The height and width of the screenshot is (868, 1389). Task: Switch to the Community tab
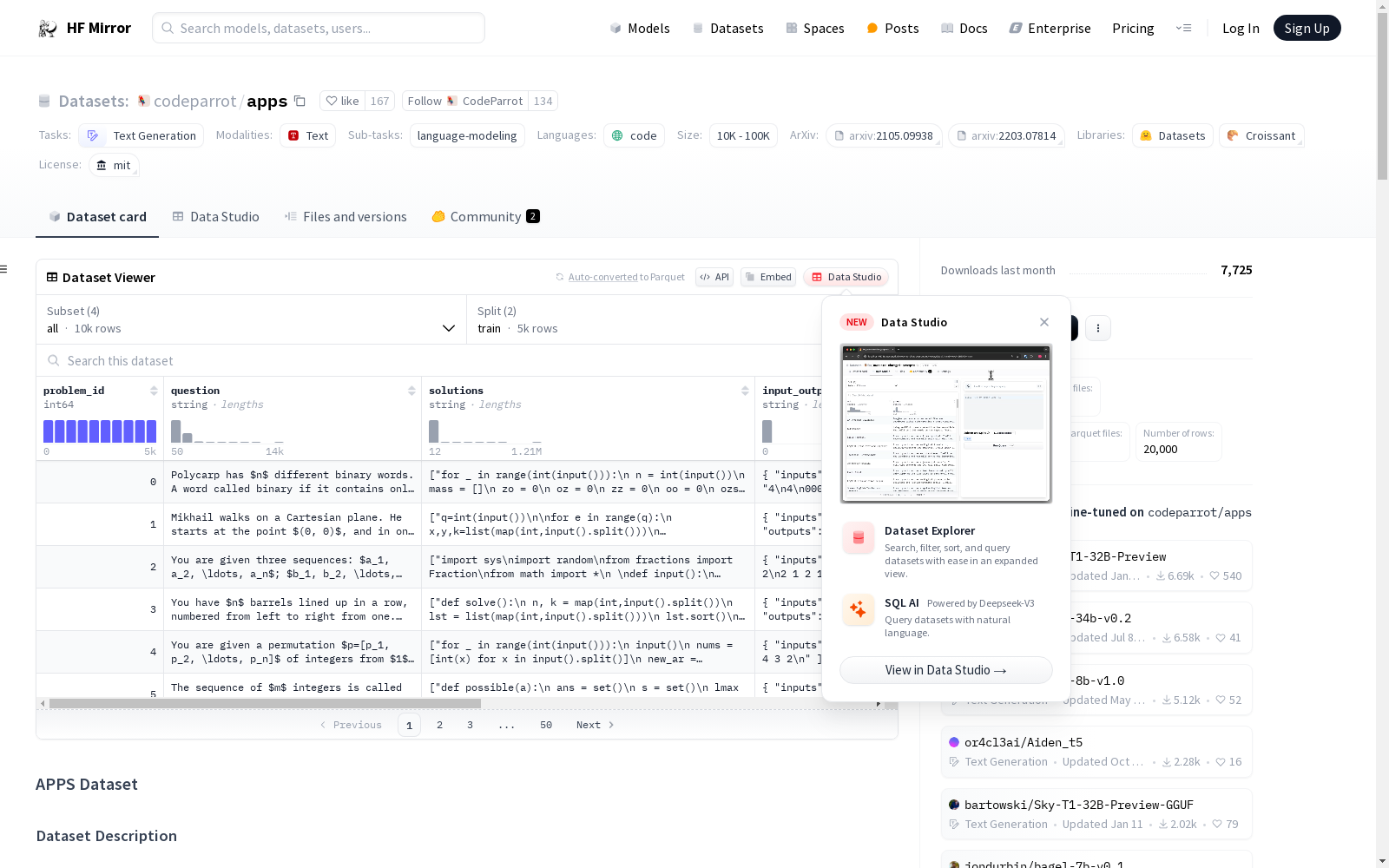(485, 217)
